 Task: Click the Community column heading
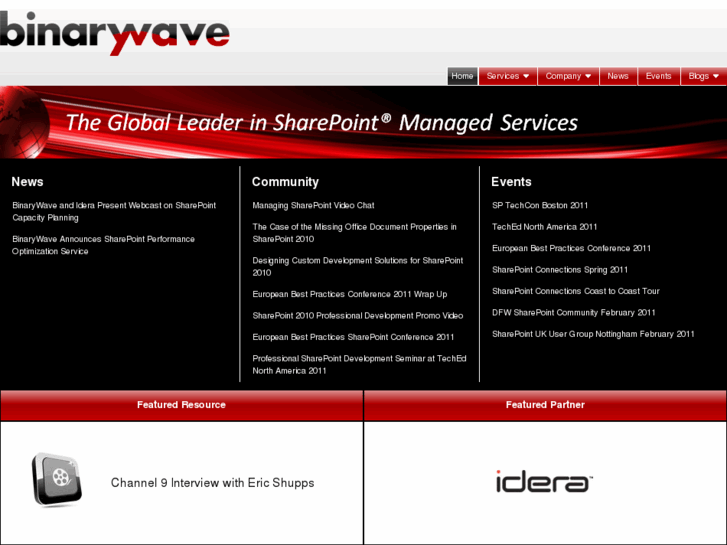coord(285,182)
